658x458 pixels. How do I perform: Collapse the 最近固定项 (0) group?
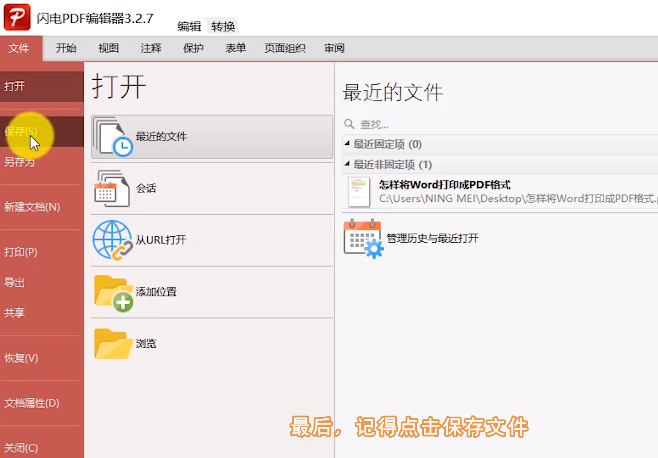pos(347,144)
